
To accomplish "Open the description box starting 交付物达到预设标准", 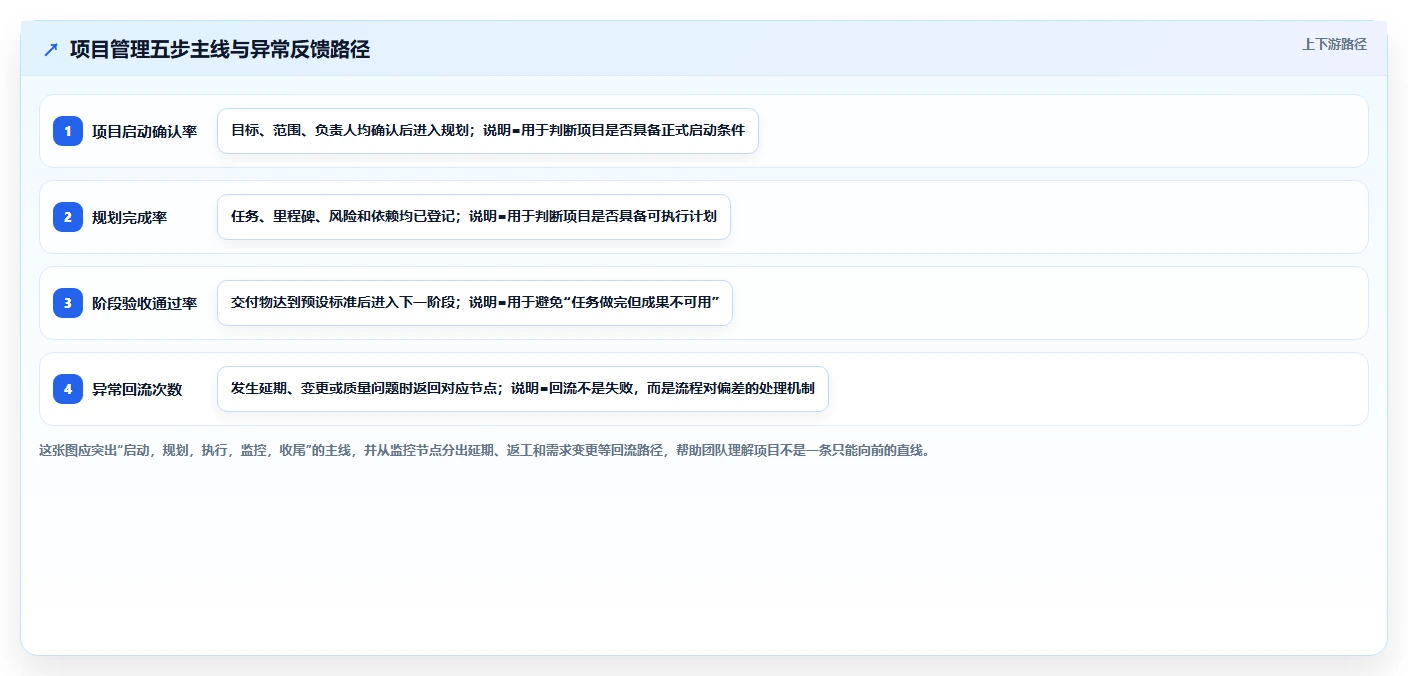I will pos(475,303).
